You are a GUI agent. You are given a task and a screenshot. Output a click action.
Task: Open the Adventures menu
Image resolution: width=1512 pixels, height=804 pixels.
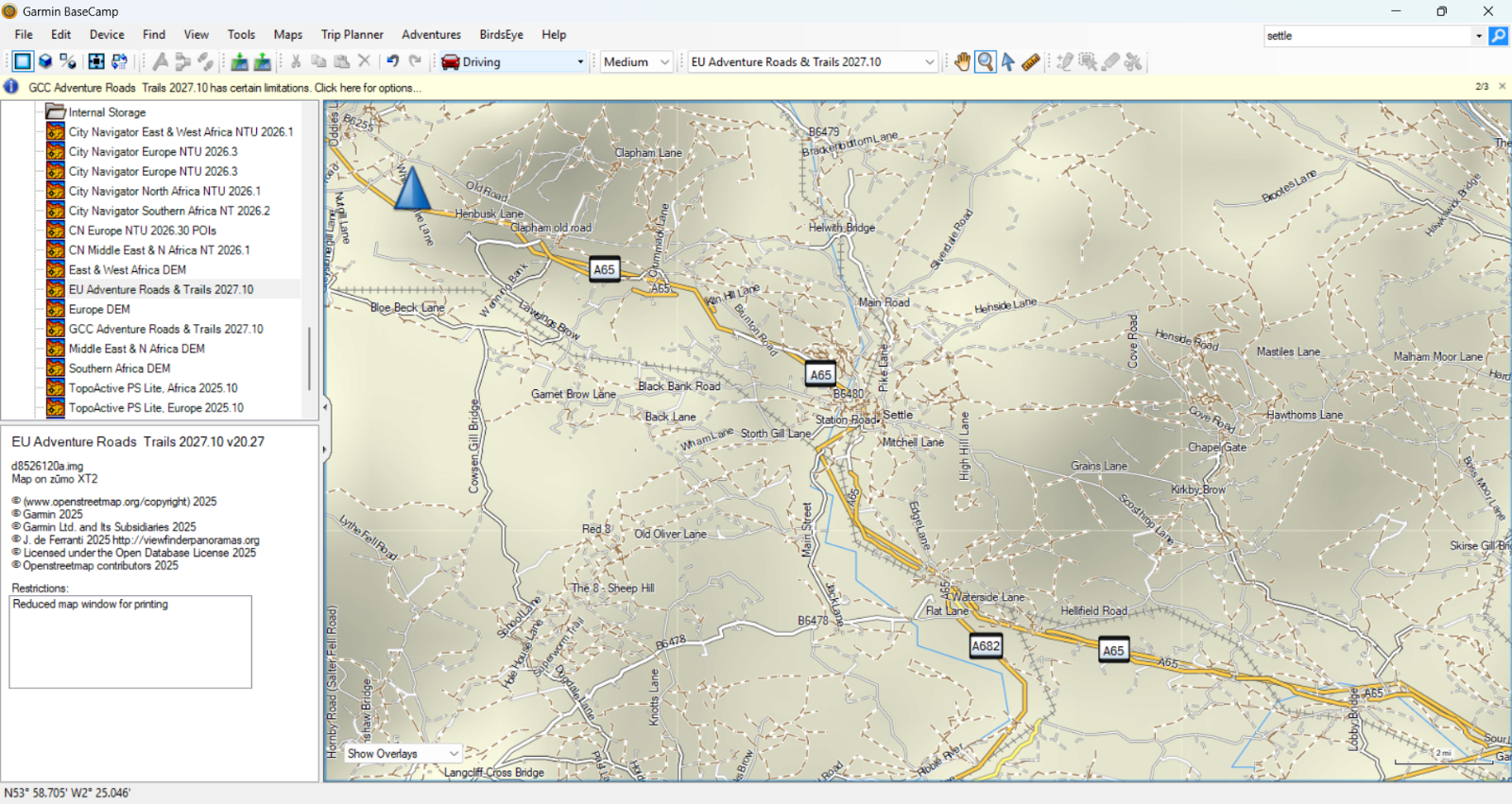tap(431, 35)
